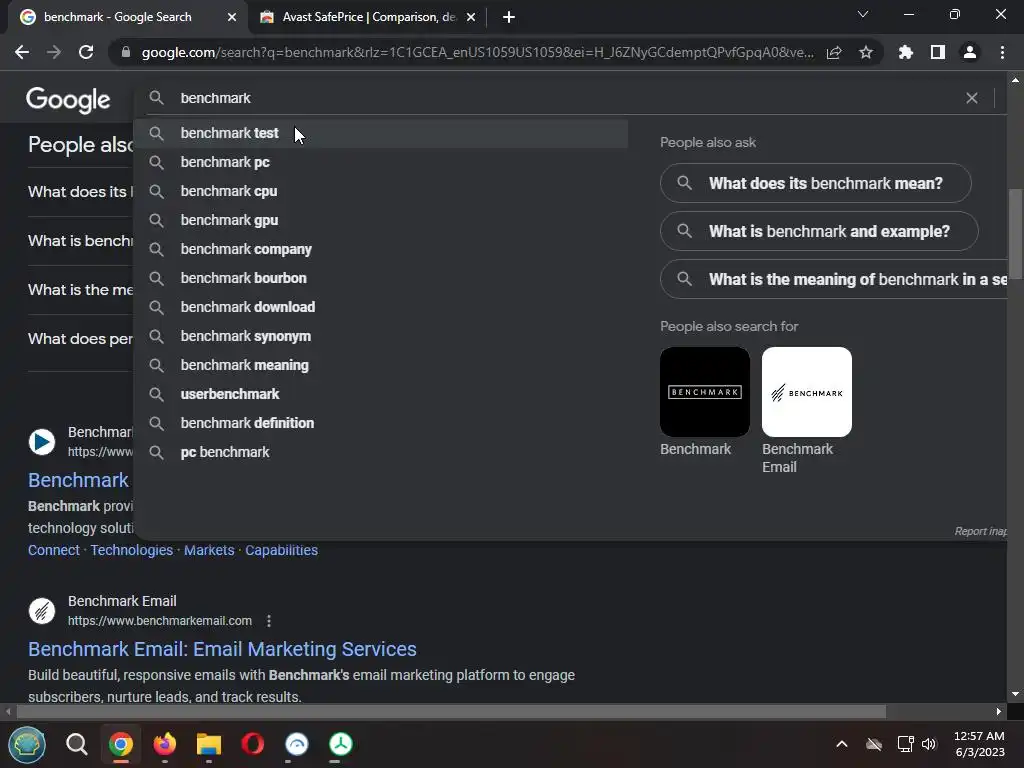This screenshot has height=768, width=1024.
Task: Choose the 'benchmark gpu' suggestion
Action: [x=381, y=220]
